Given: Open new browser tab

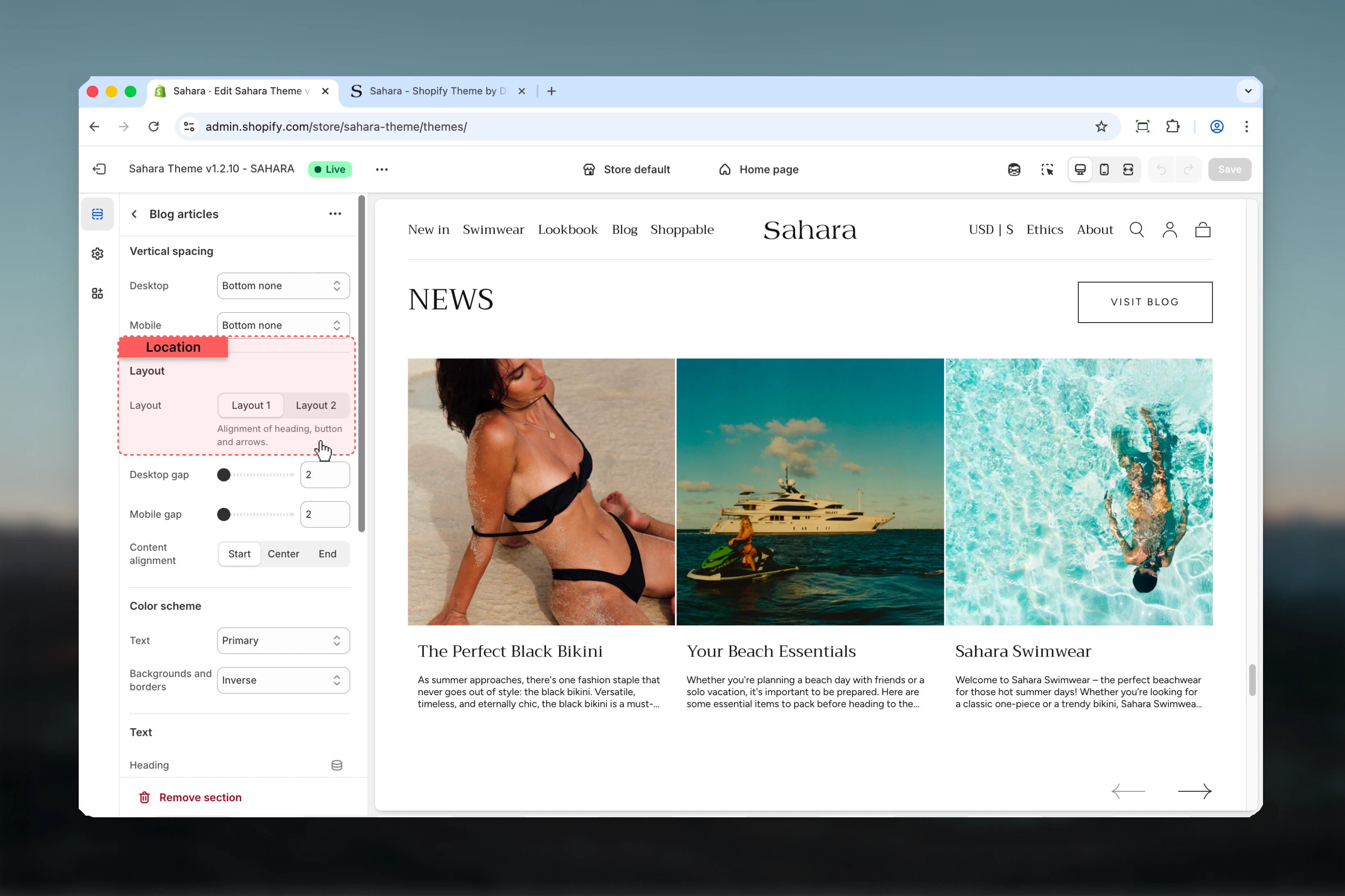Looking at the screenshot, I should point(551,91).
